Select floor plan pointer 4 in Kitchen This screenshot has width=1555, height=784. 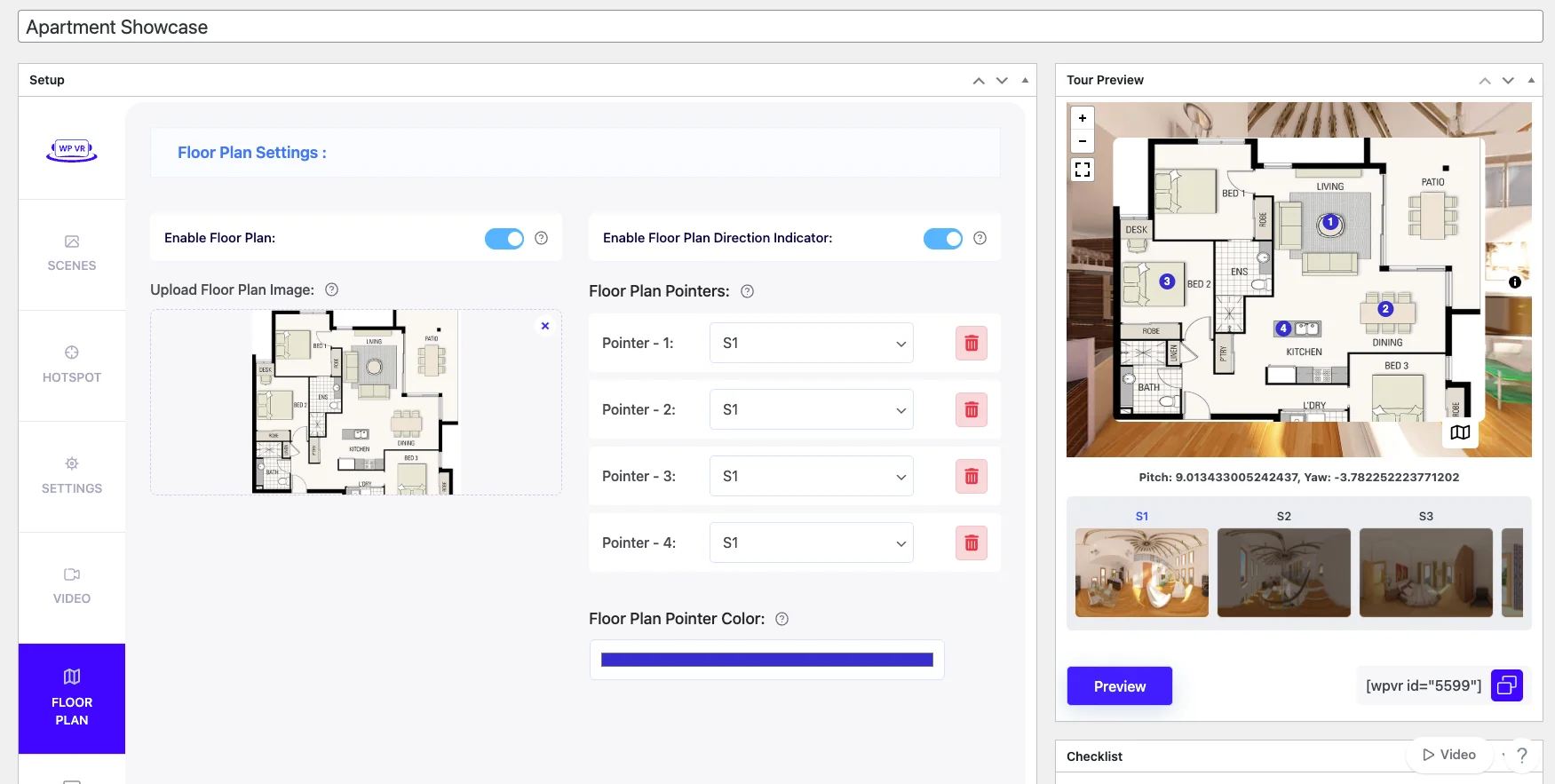(1283, 329)
